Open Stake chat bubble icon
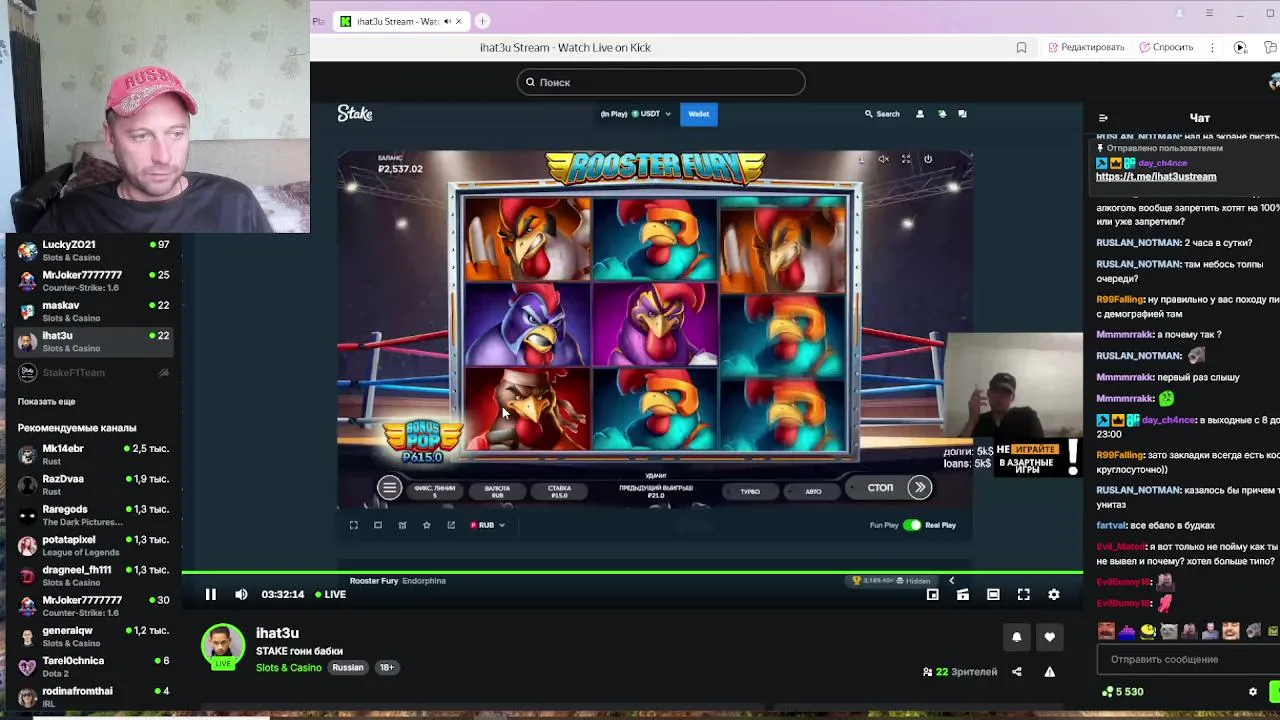The width and height of the screenshot is (1280, 720). (962, 114)
